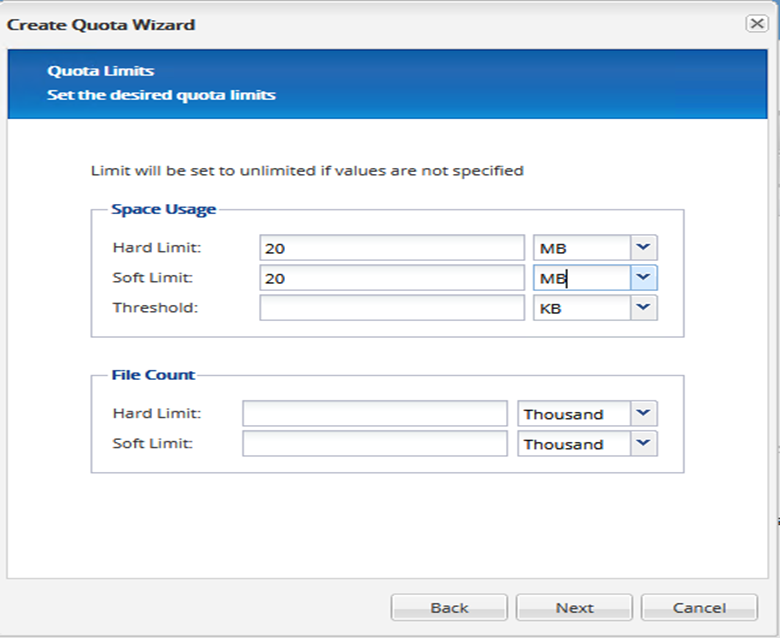Open the Space Usage Hard Limit unit dropdown arrow
The image size is (780, 638).
click(643, 248)
